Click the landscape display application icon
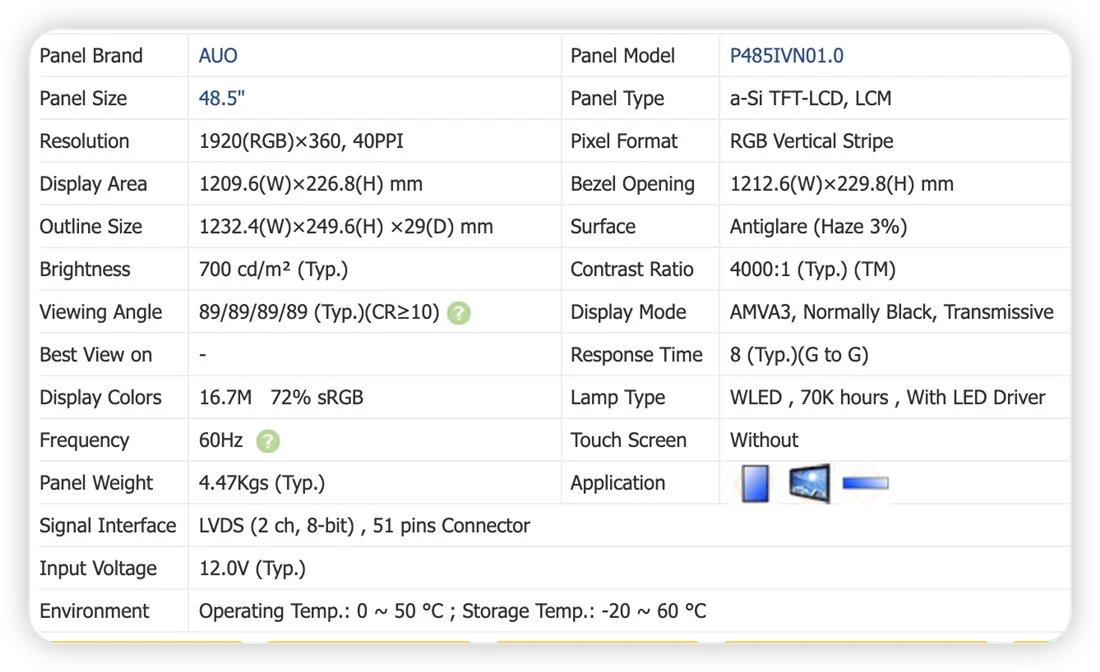Viewport: 1100px width, 672px height. click(x=810, y=483)
